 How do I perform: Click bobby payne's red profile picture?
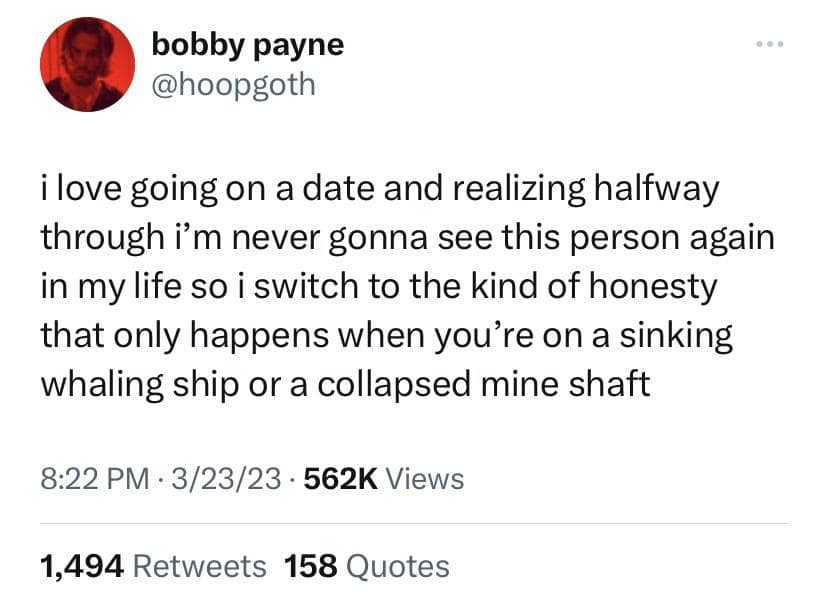coord(87,64)
